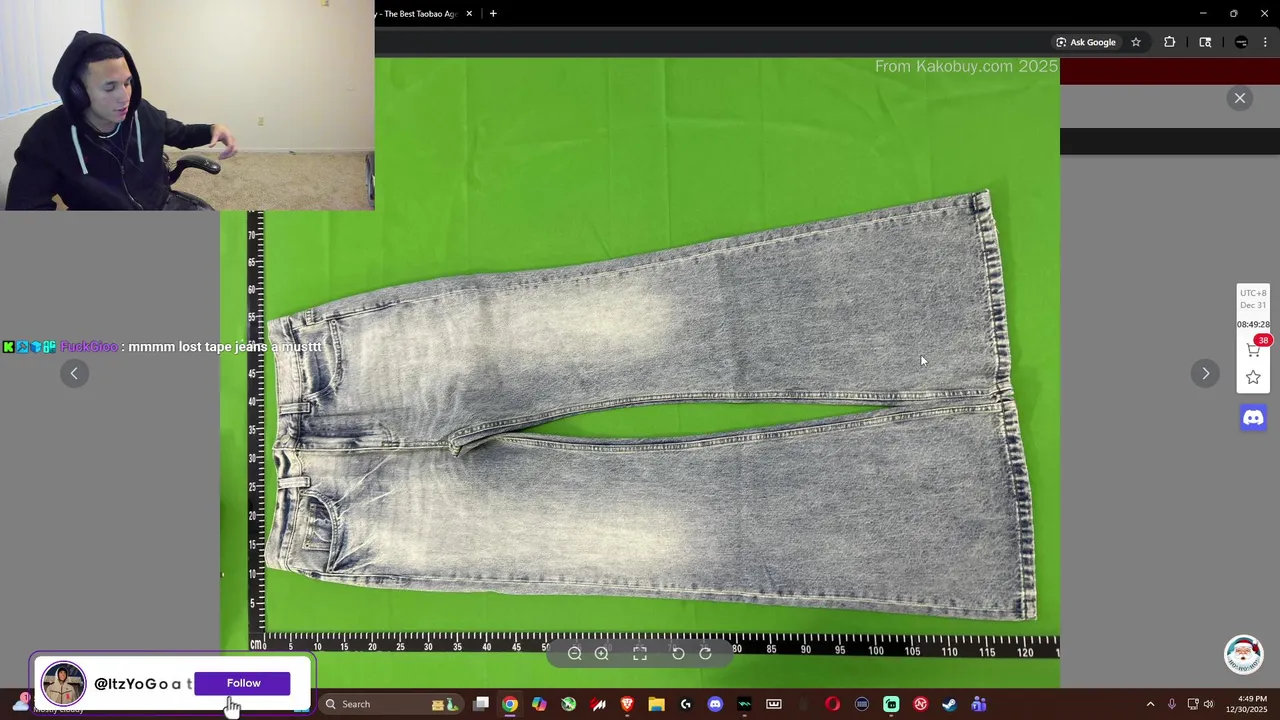Open Chrome three-dot menu

click(x=1266, y=42)
